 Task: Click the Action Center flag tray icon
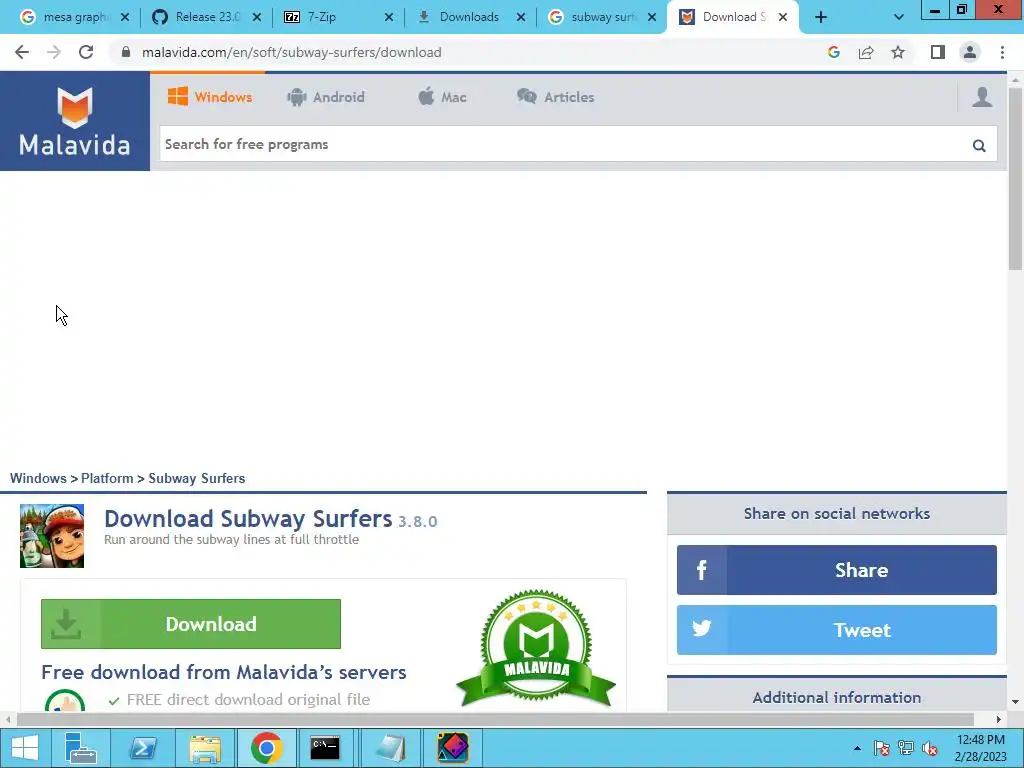coord(881,748)
